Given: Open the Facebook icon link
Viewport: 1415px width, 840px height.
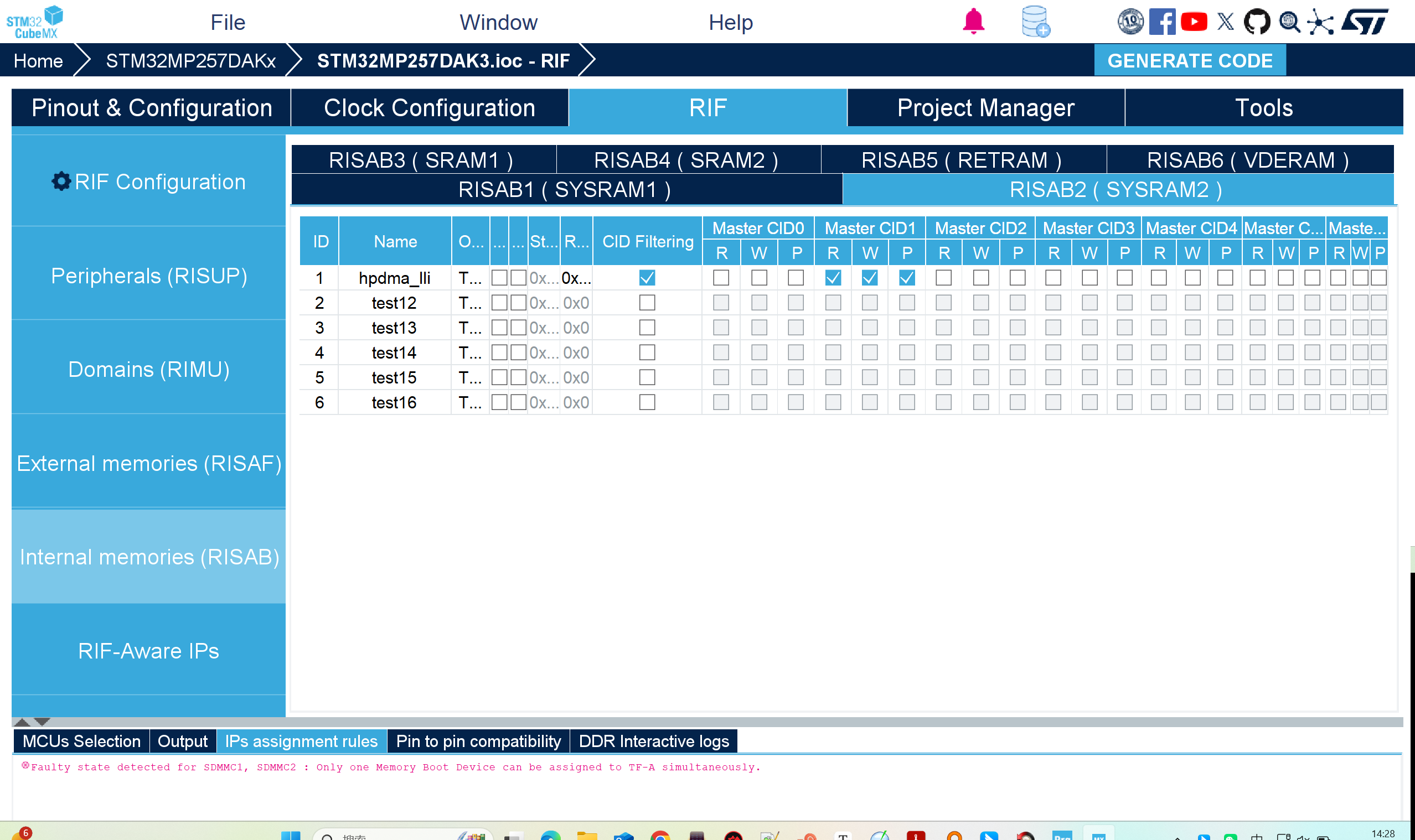Looking at the screenshot, I should coord(1161,22).
